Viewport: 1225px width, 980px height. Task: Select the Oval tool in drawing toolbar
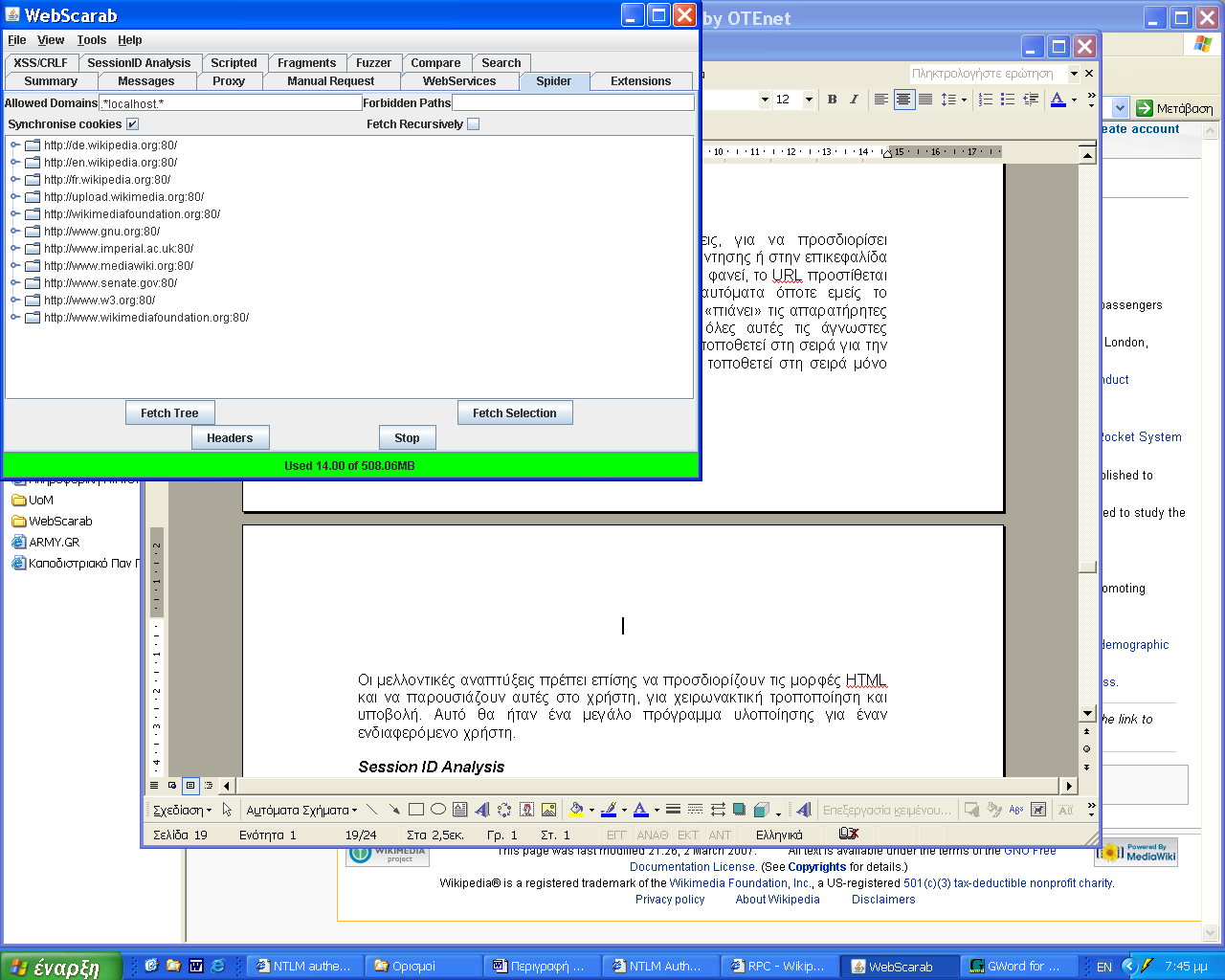click(438, 810)
